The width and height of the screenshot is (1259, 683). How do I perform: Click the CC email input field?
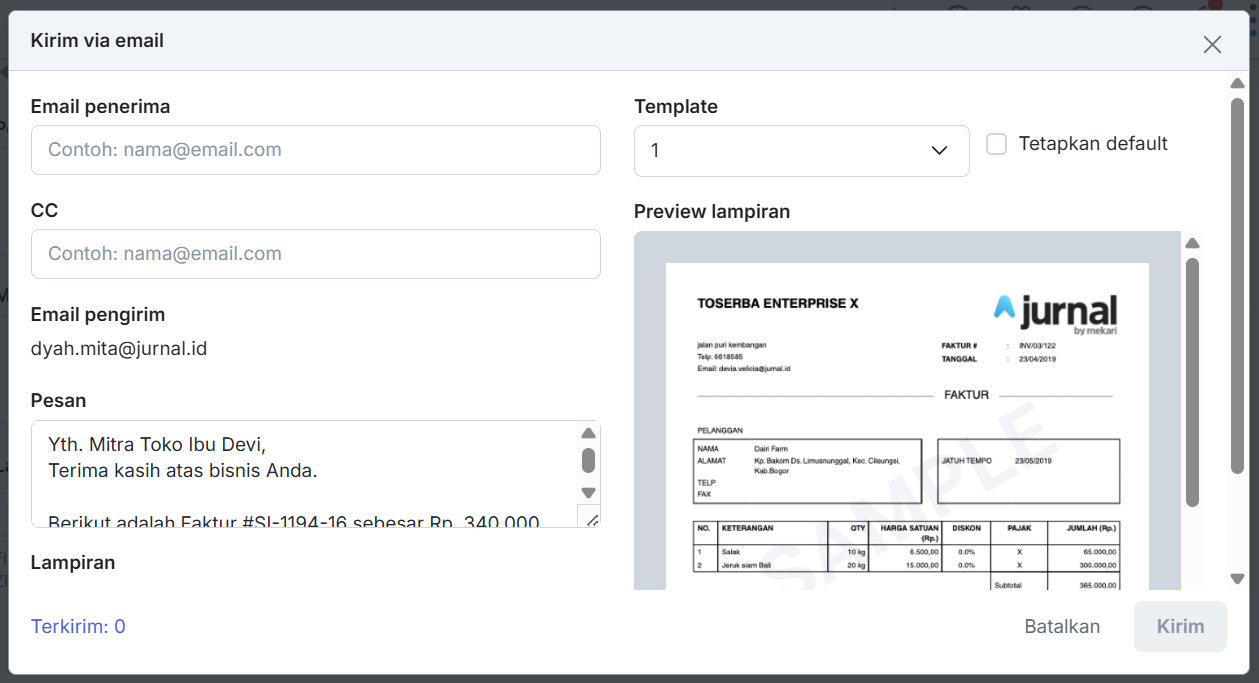coord(315,254)
